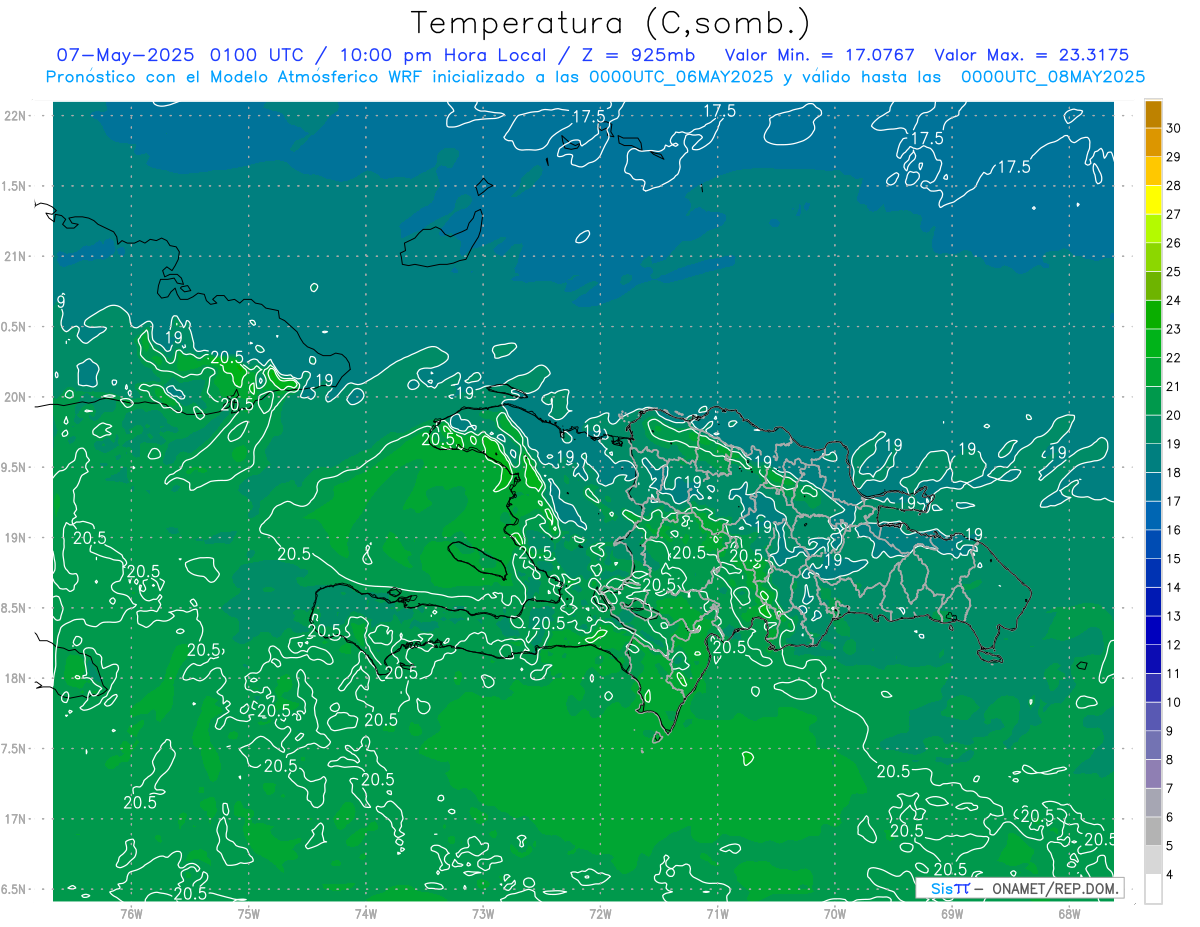Click the "9.5N" latitude axis label
The height and width of the screenshot is (927, 1200).
tap(15, 468)
